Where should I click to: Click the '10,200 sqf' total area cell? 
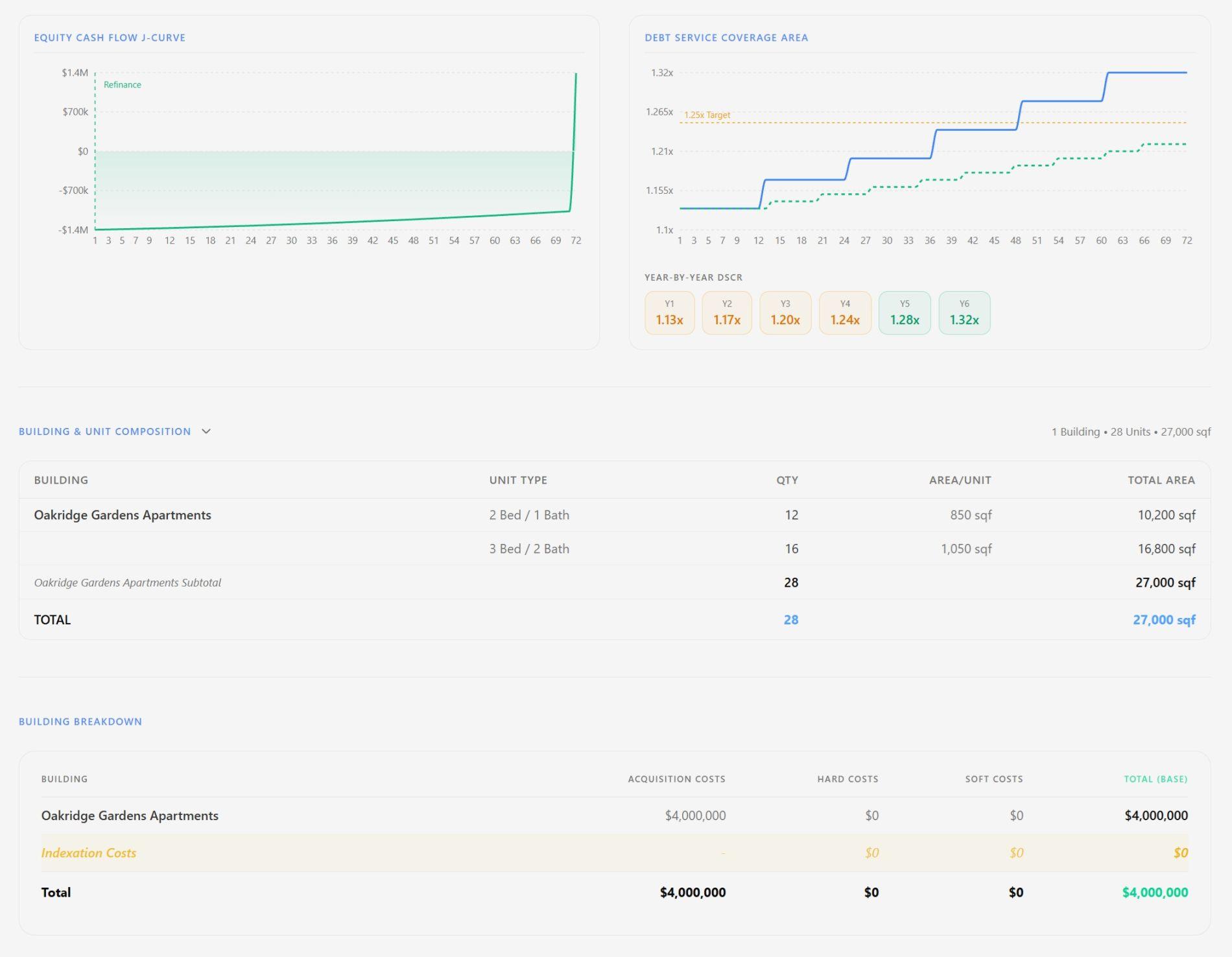pos(1167,515)
